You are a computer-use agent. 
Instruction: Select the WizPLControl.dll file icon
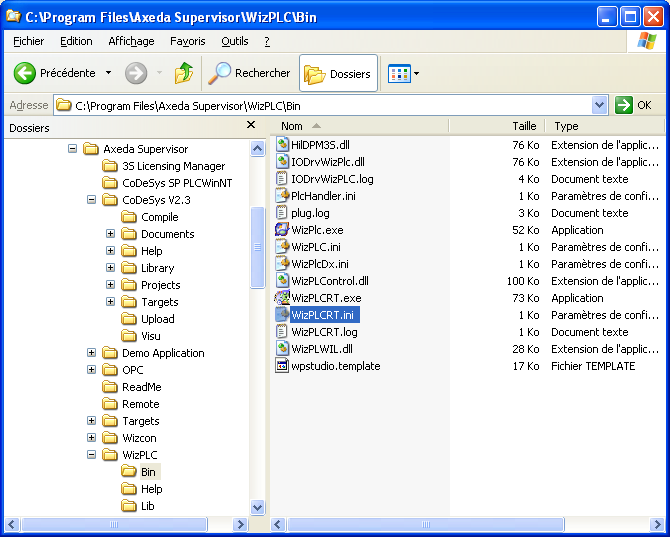click(282, 281)
